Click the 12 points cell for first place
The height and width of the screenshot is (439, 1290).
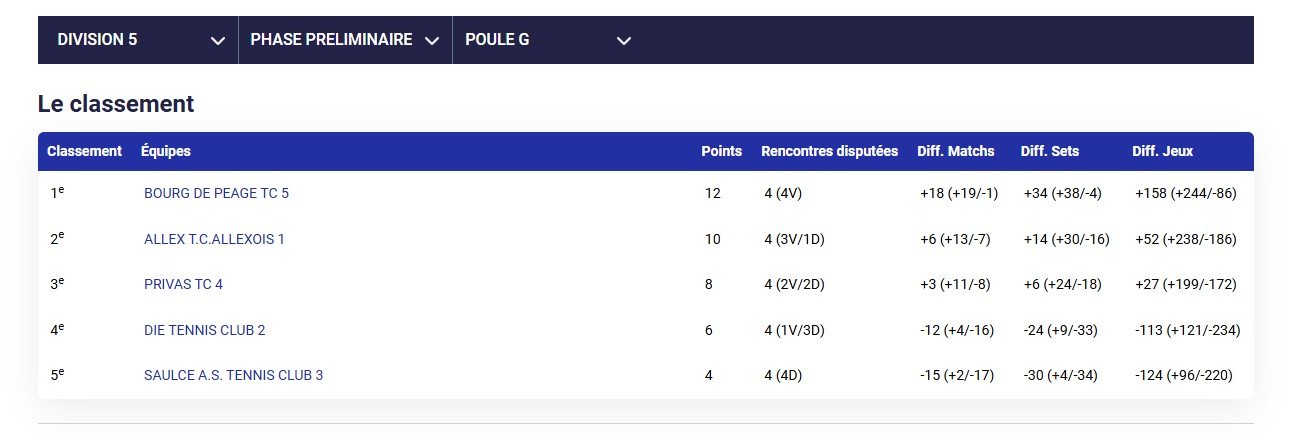click(712, 193)
